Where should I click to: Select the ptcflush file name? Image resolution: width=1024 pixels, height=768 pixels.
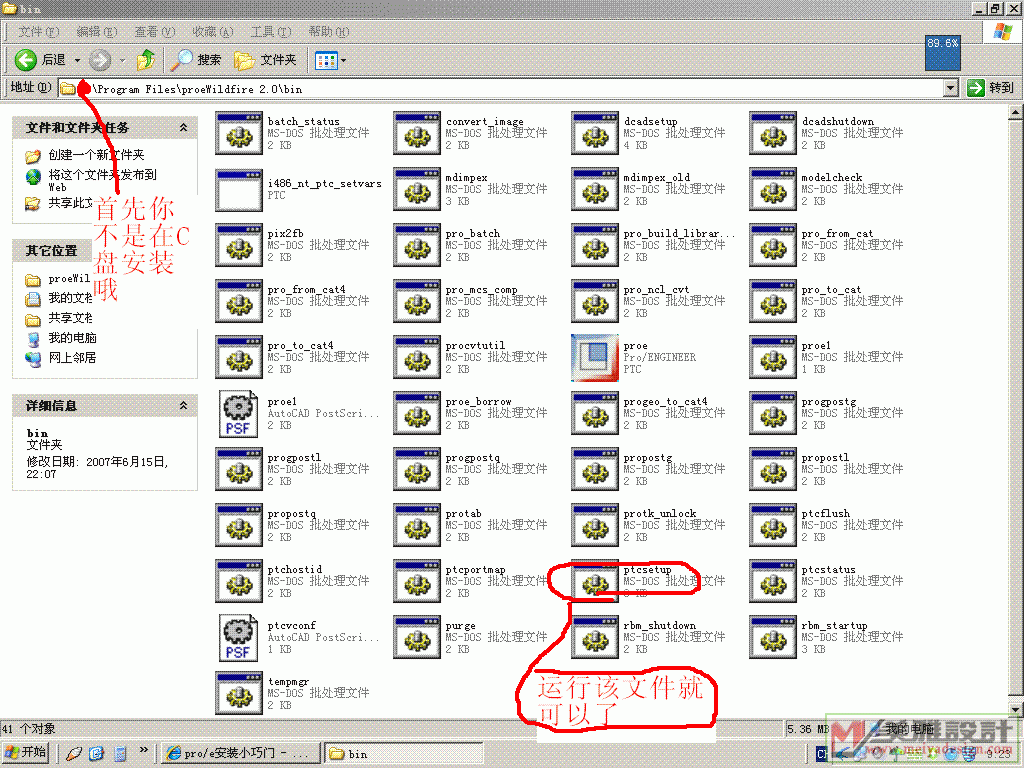point(825,513)
